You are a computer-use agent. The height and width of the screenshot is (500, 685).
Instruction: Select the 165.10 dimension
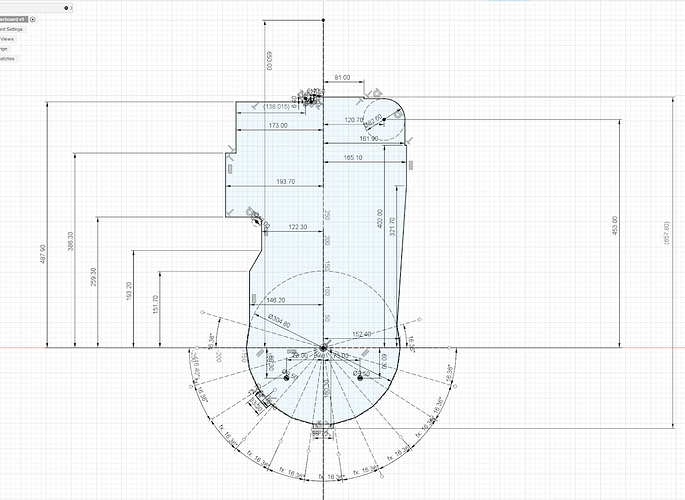353,157
